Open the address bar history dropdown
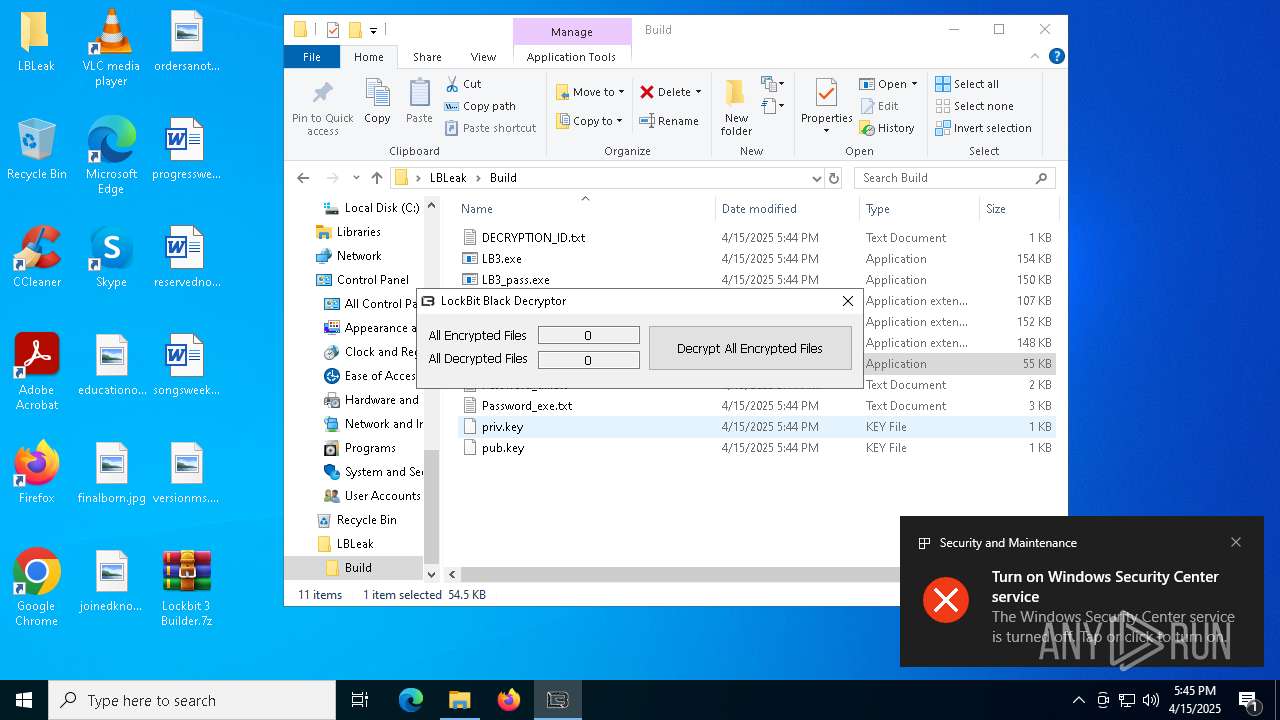 817,178
